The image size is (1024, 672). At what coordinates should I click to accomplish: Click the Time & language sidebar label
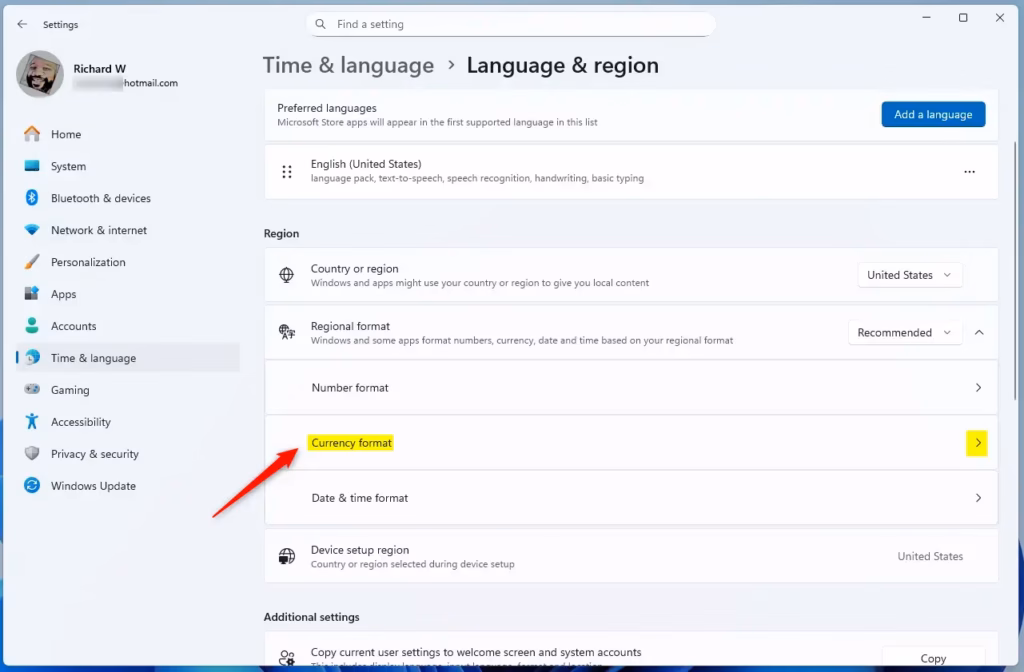click(x=93, y=358)
